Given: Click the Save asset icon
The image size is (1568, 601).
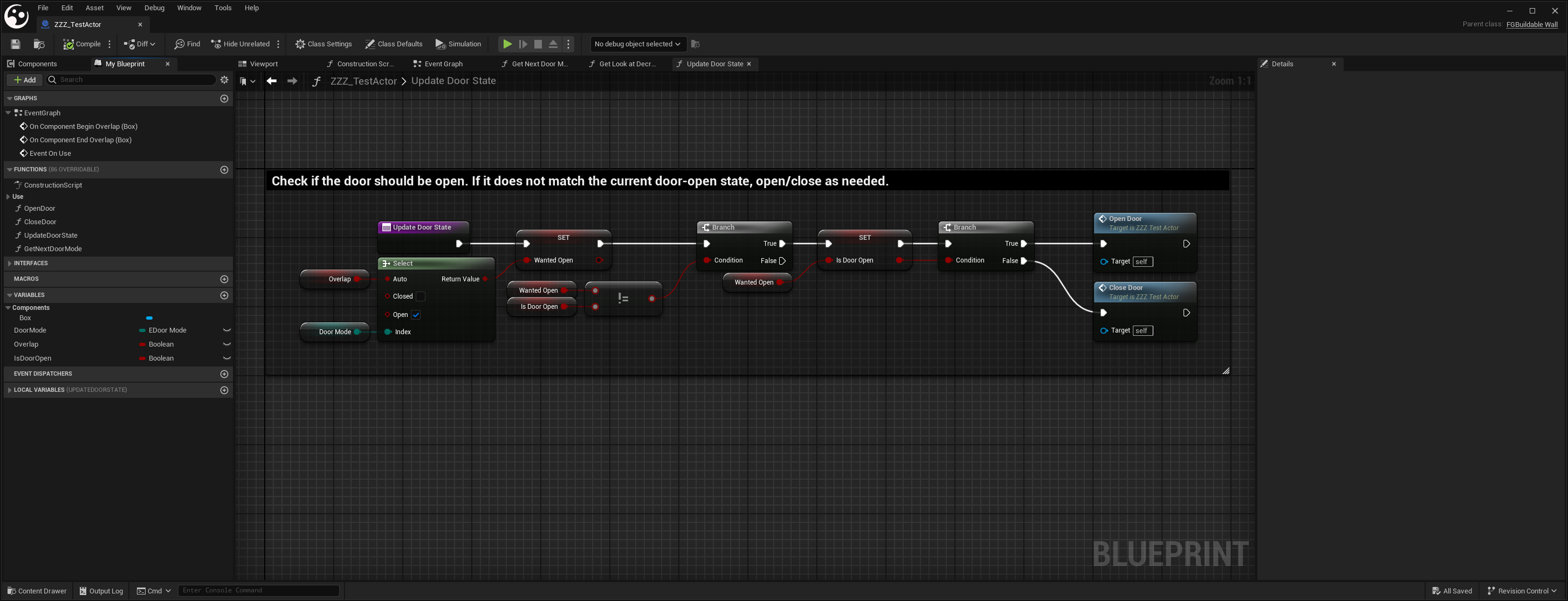Looking at the screenshot, I should pos(16,44).
